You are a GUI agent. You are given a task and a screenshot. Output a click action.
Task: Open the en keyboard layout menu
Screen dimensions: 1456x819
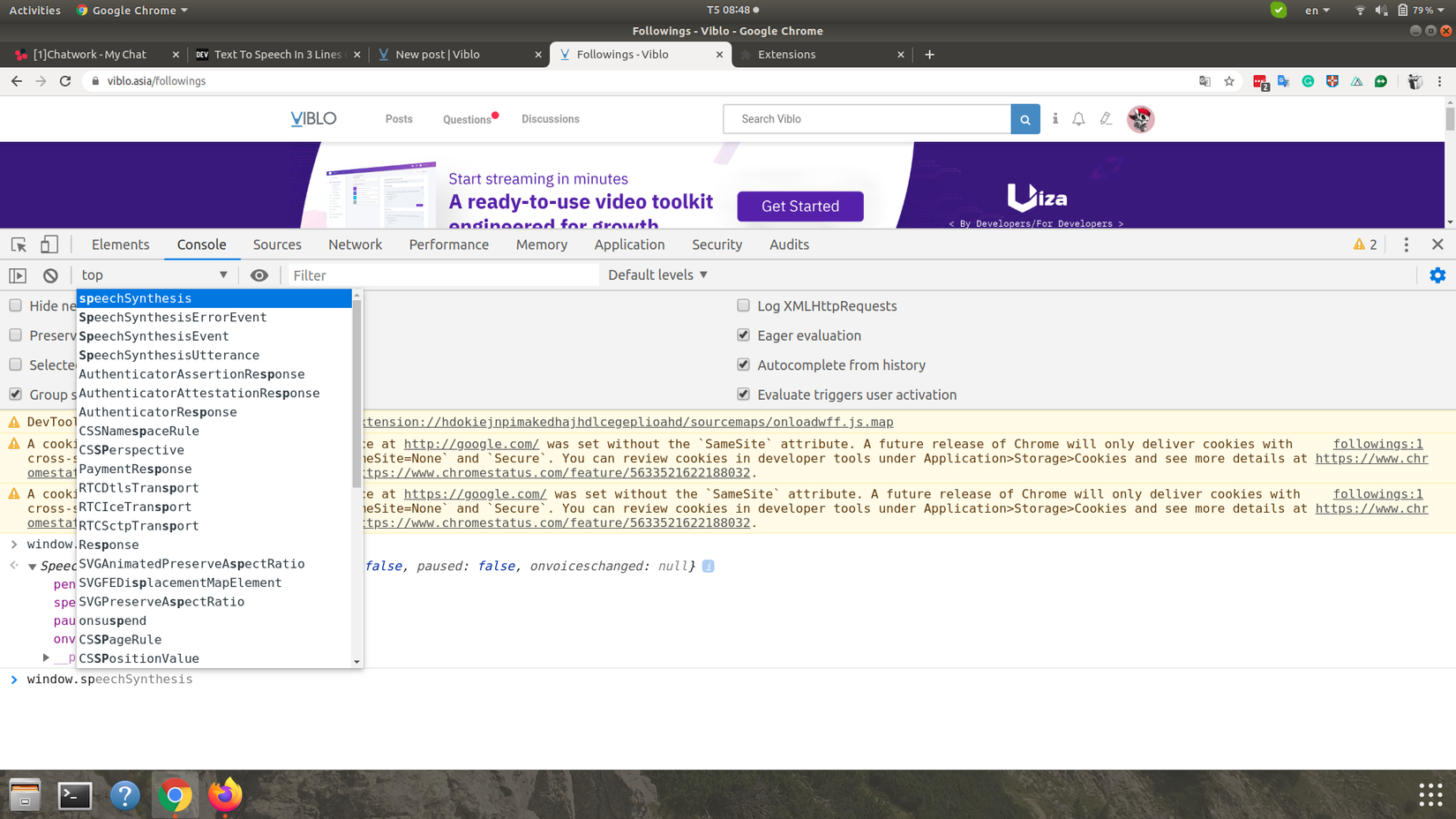click(x=1317, y=11)
